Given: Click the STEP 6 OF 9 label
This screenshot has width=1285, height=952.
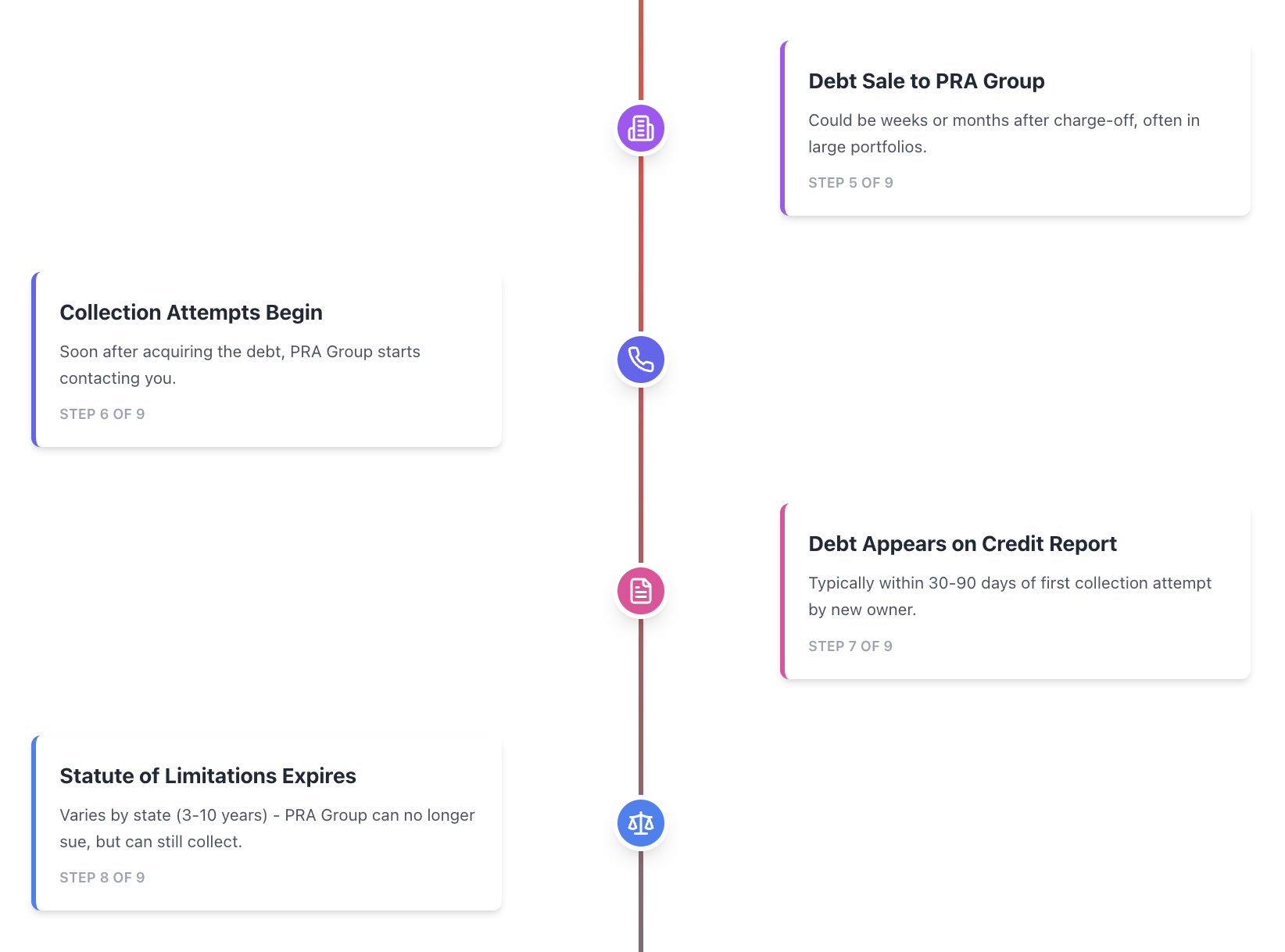Looking at the screenshot, I should click(102, 414).
